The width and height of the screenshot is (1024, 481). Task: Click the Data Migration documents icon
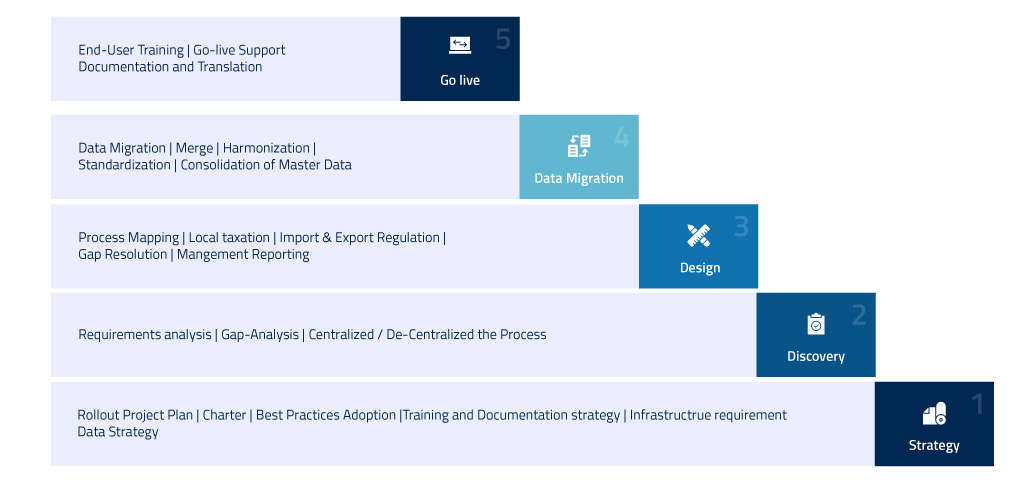(x=579, y=146)
